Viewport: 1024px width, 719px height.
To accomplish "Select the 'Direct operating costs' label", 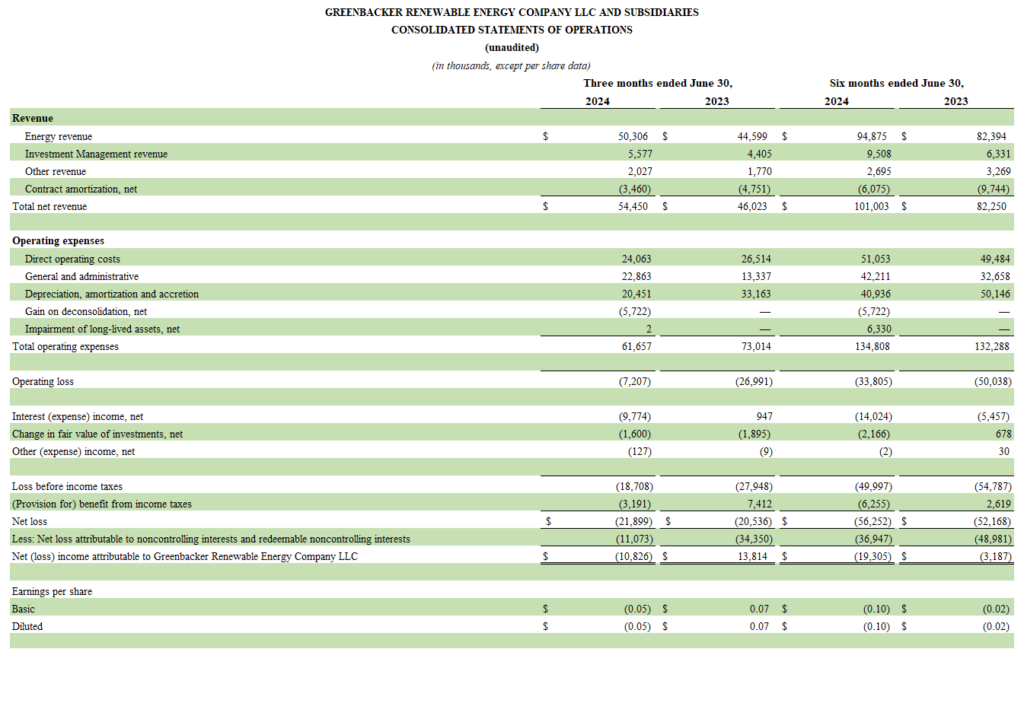I will pos(72,259).
